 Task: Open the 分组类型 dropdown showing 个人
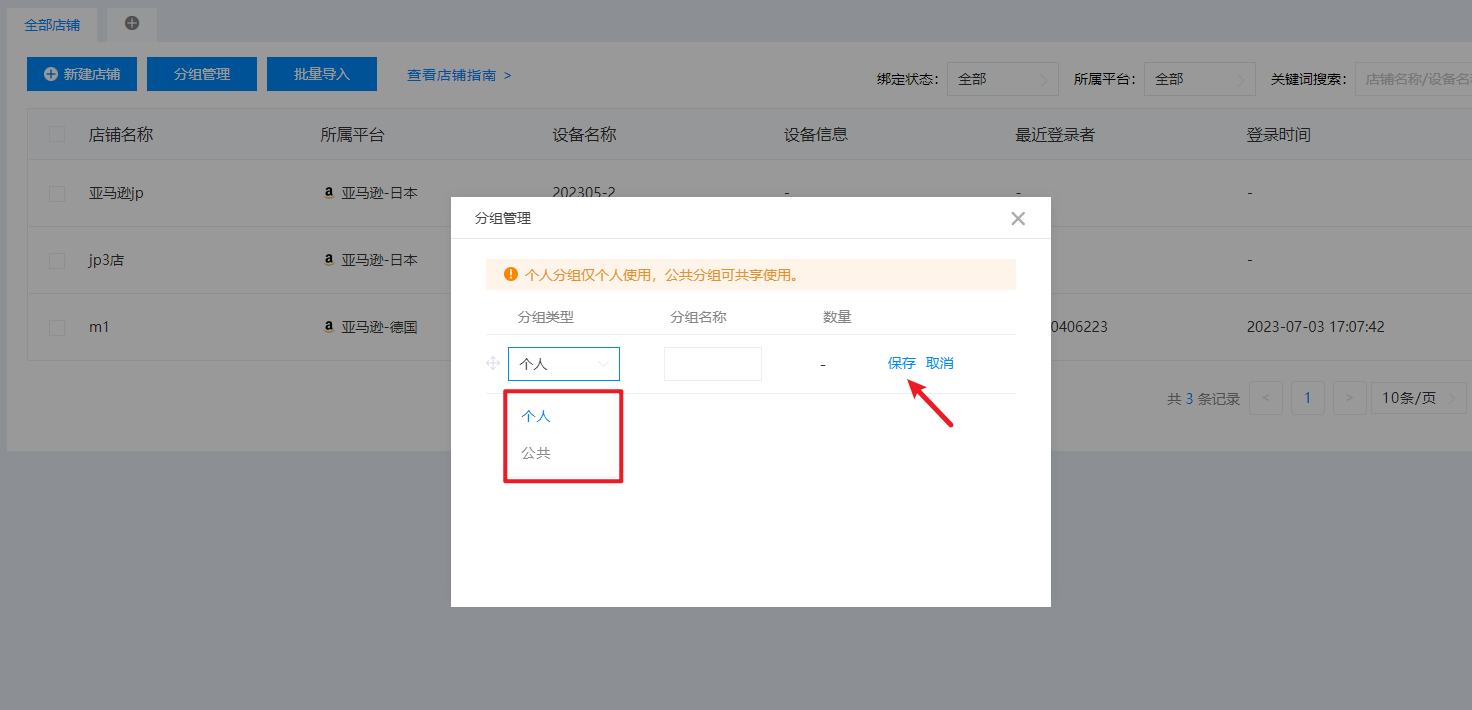[563, 364]
